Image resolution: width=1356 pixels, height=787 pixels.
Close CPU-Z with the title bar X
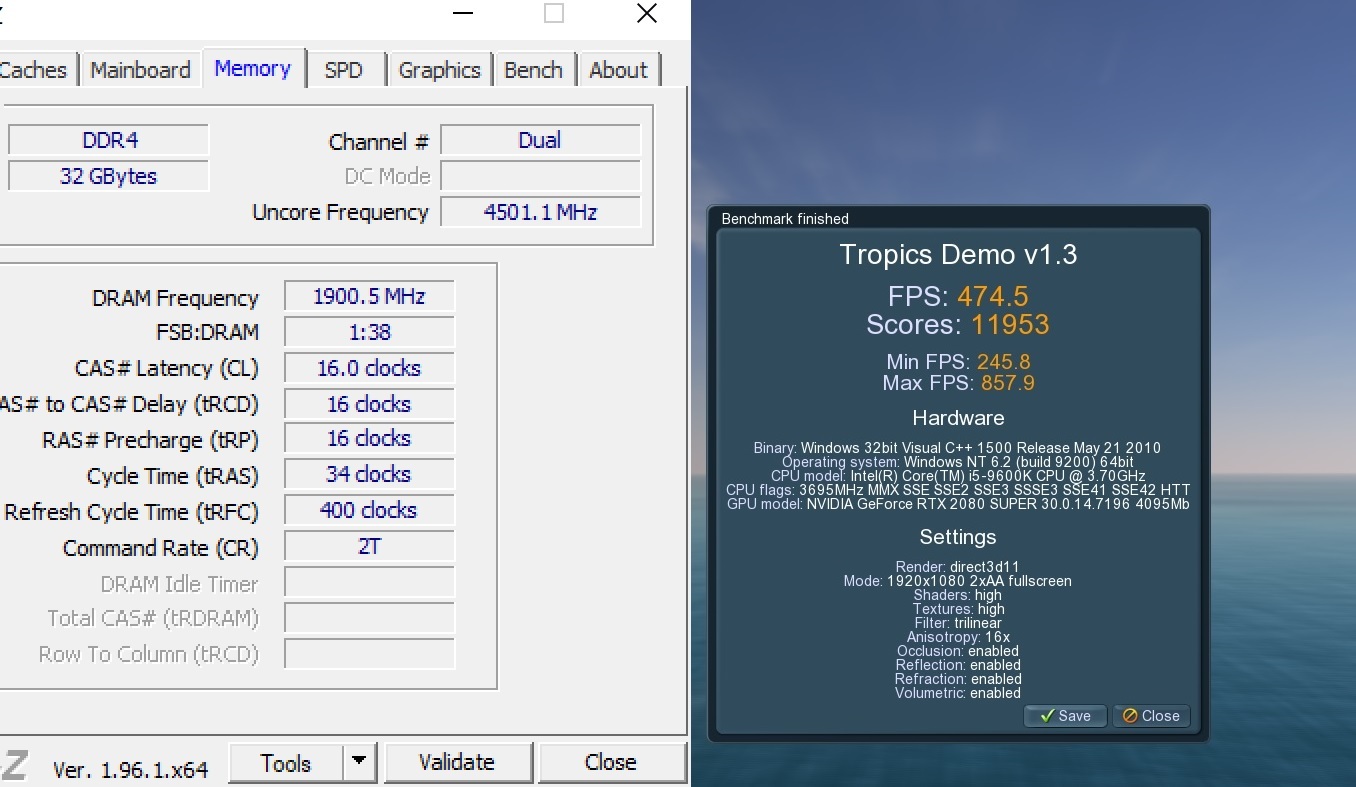tap(647, 13)
